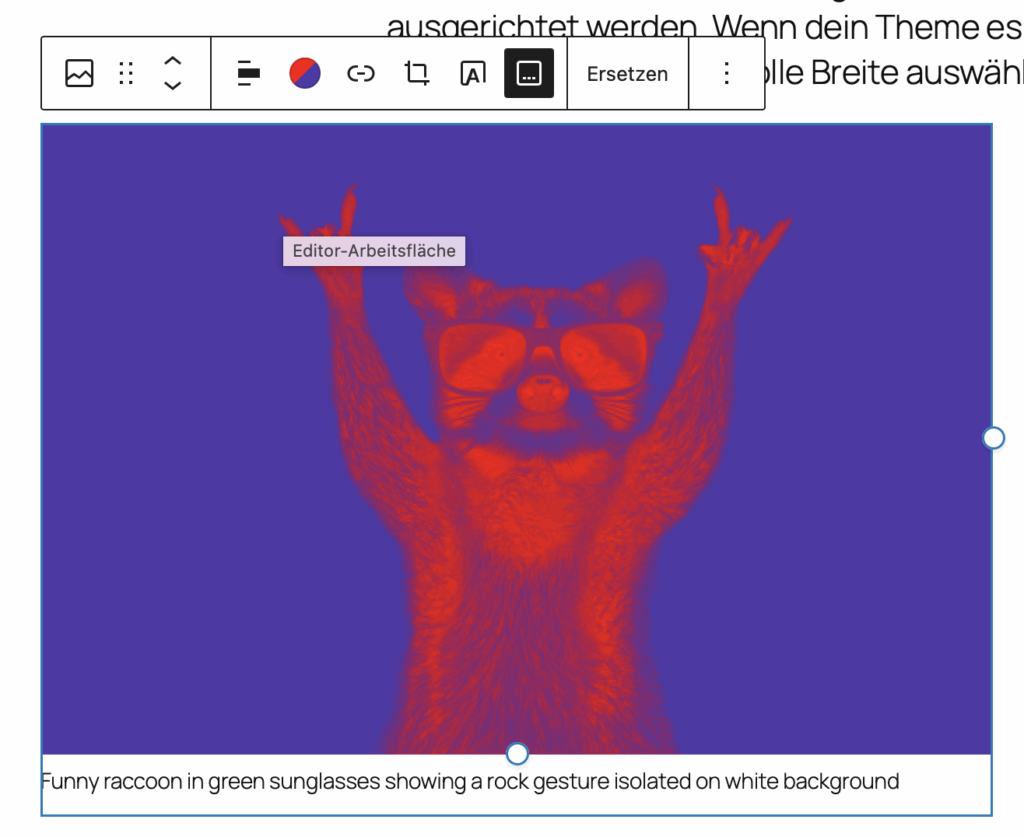Select the Crop image tool
The width and height of the screenshot is (1024, 837).
416,73
